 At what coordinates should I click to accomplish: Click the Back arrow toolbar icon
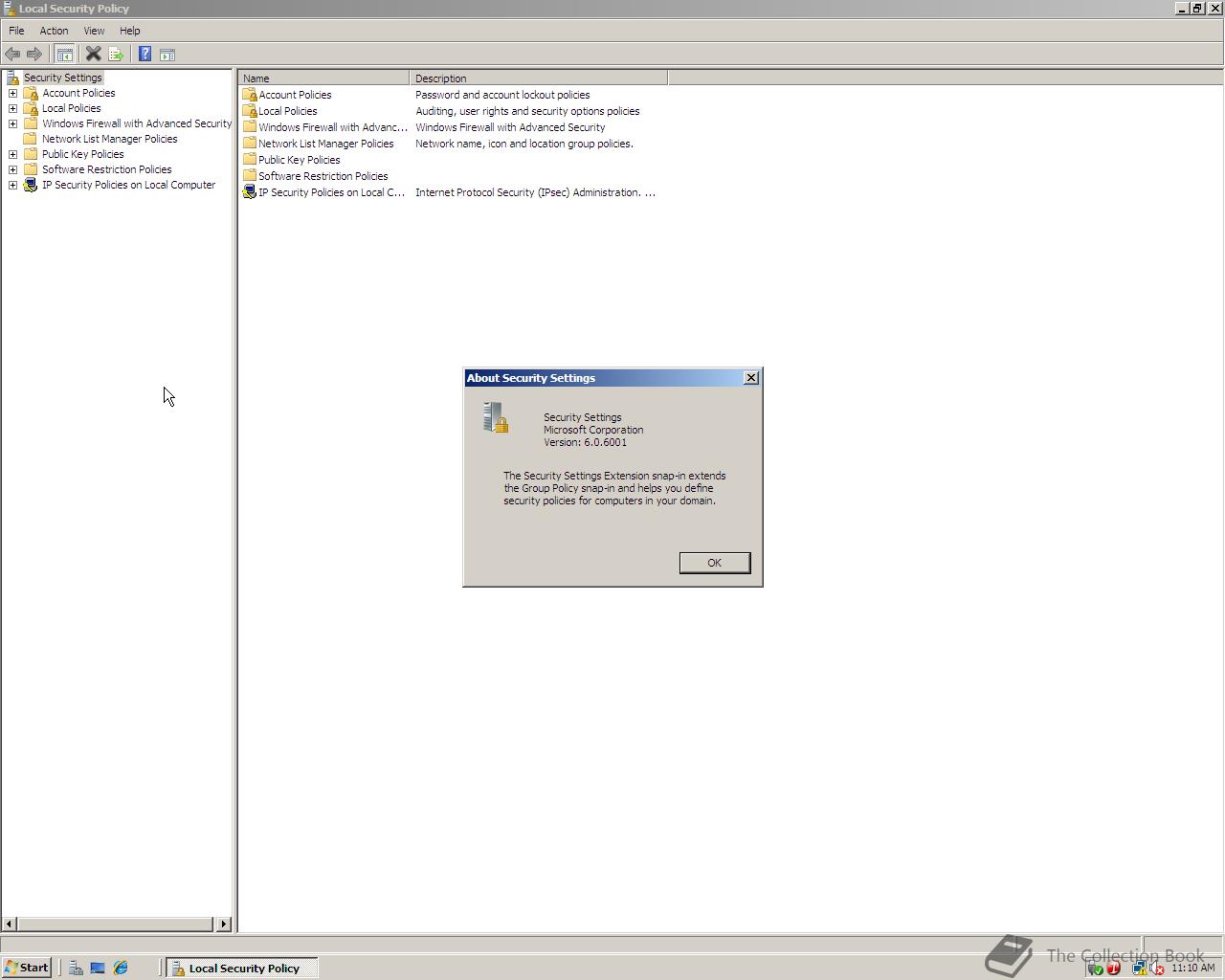pos(12,55)
